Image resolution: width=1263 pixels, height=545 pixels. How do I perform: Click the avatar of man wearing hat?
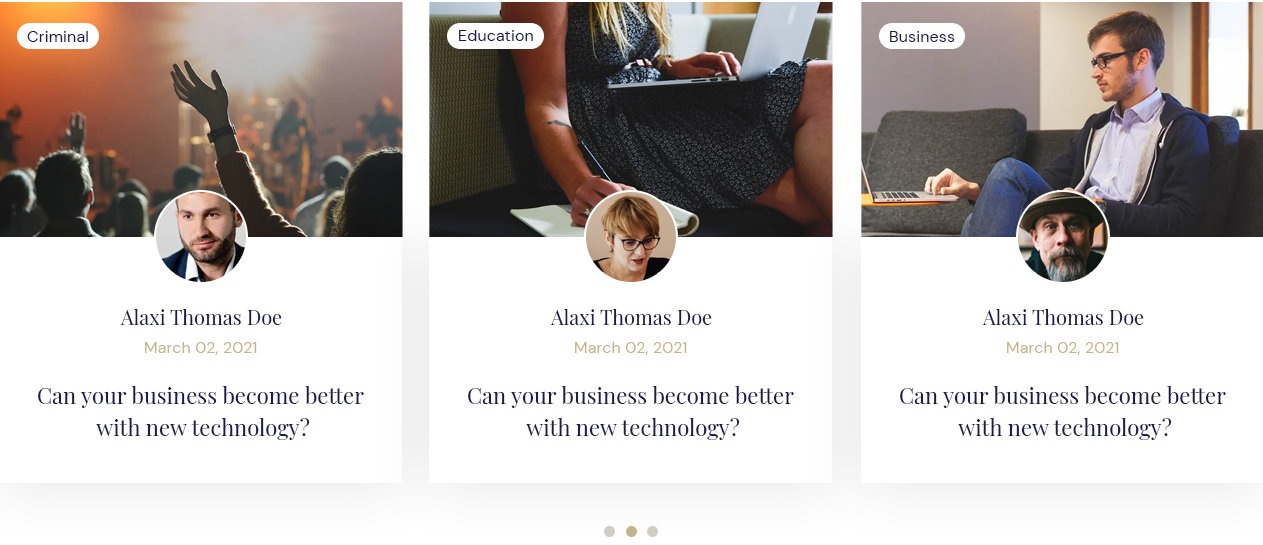(x=1063, y=236)
